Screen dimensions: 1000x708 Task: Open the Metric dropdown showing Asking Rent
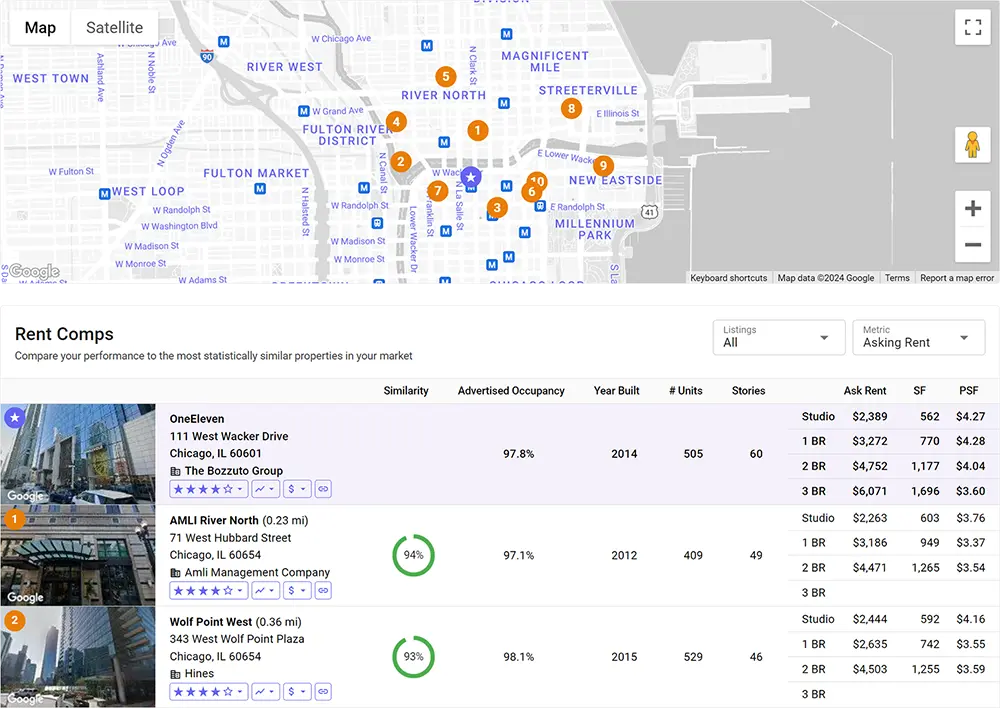click(918, 339)
